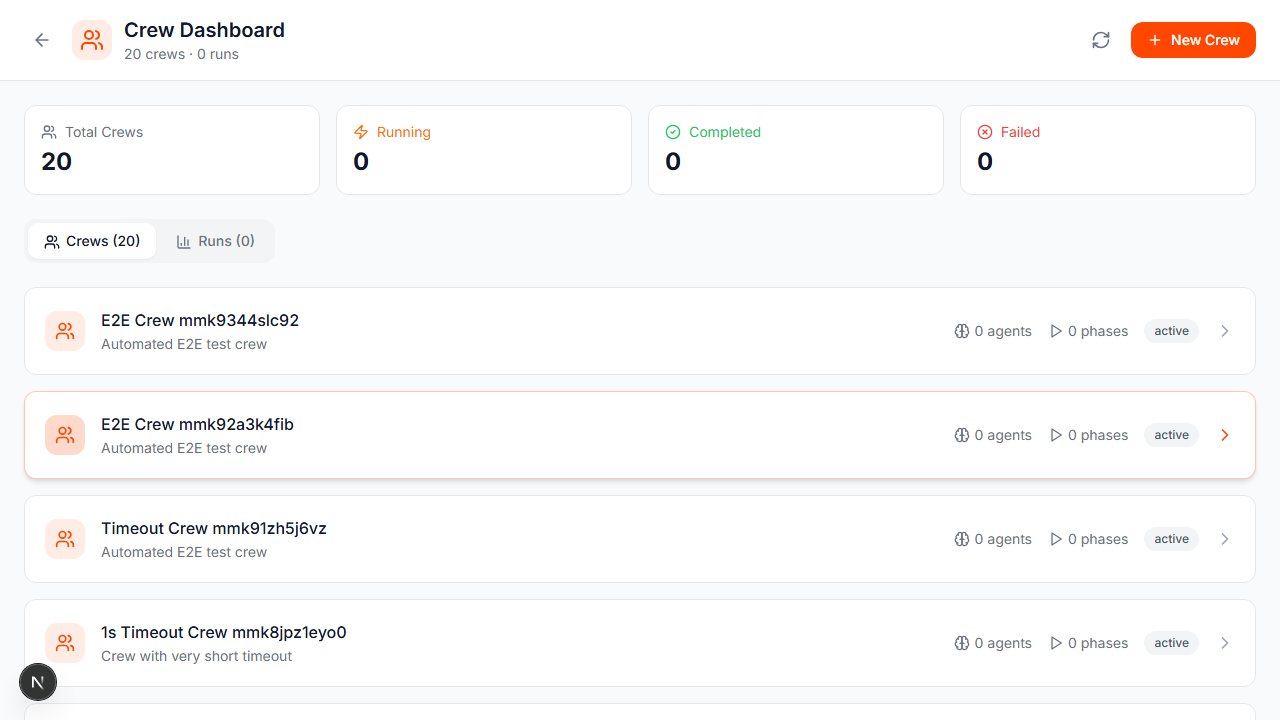Click the New Crew button
This screenshot has width=1280, height=720.
pos(1193,39)
